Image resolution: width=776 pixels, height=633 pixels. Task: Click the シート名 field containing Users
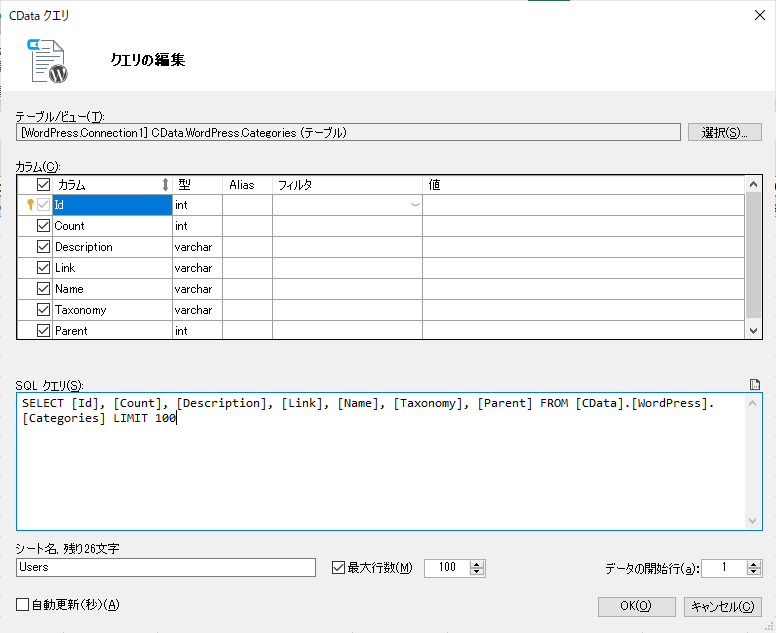coord(166,567)
